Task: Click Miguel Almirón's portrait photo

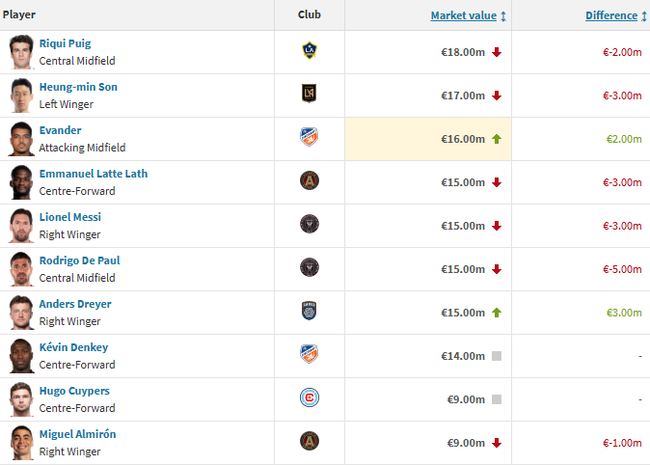Action: click(x=20, y=442)
